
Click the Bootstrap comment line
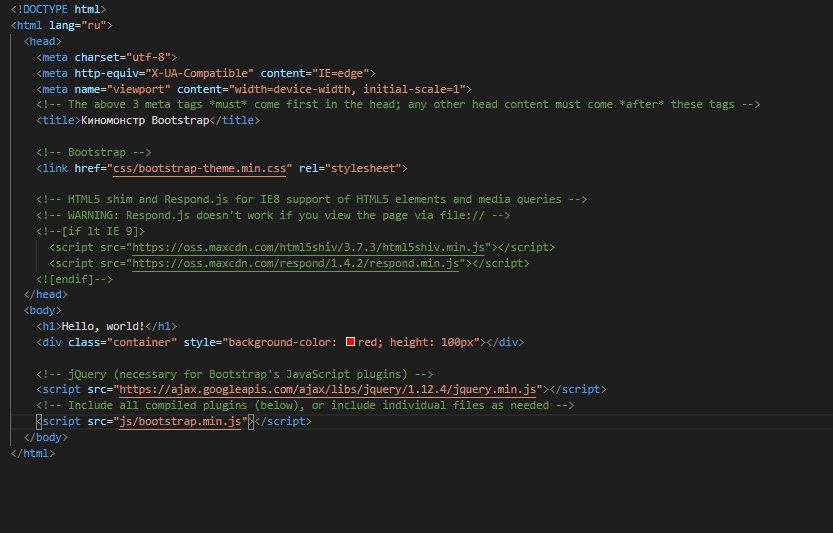(x=94, y=152)
